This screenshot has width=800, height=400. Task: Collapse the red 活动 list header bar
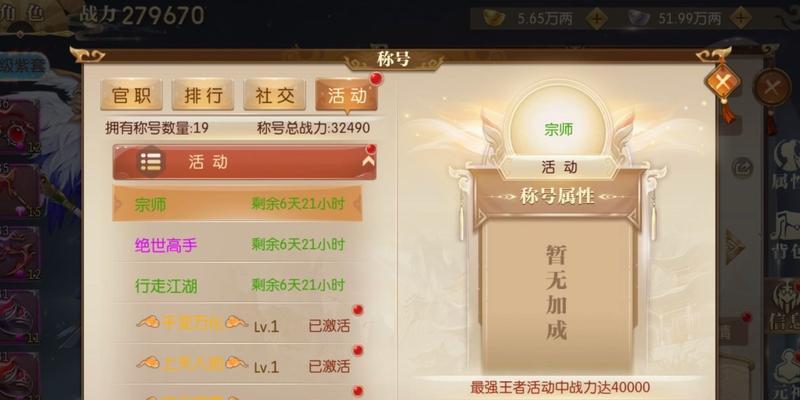pos(244,162)
